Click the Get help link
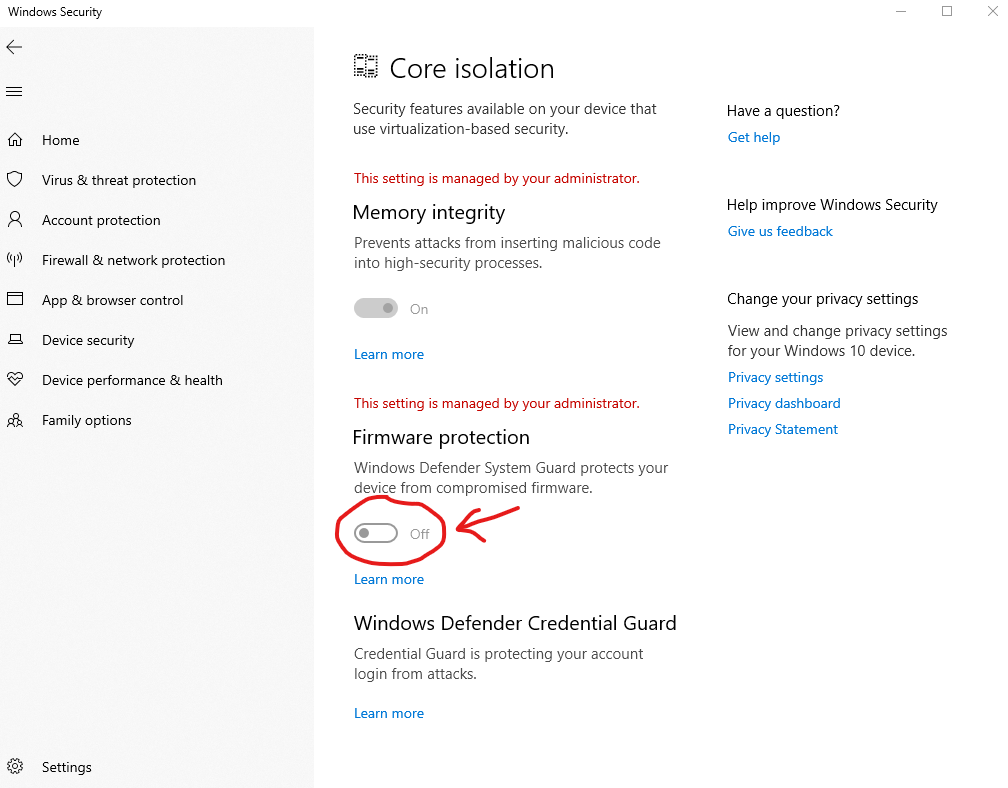Image resolution: width=1008 pixels, height=788 pixels. pos(754,138)
